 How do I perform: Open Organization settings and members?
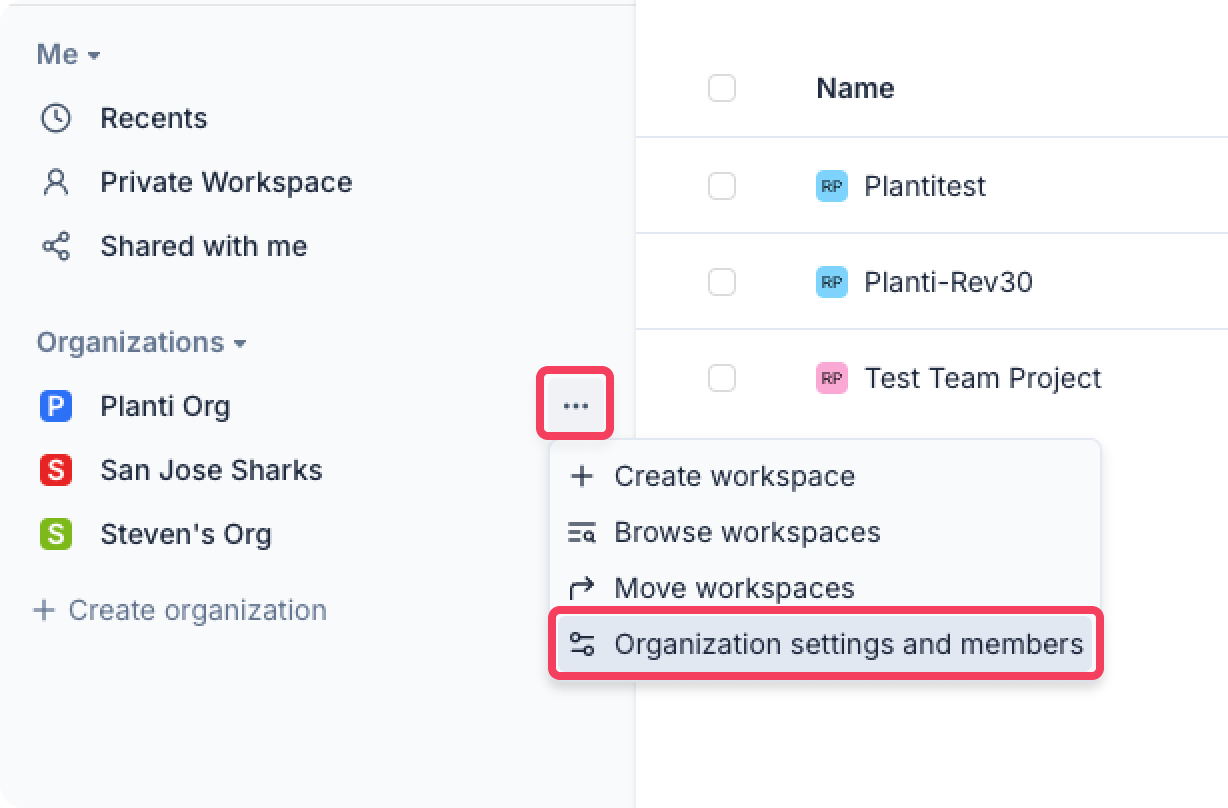848,644
